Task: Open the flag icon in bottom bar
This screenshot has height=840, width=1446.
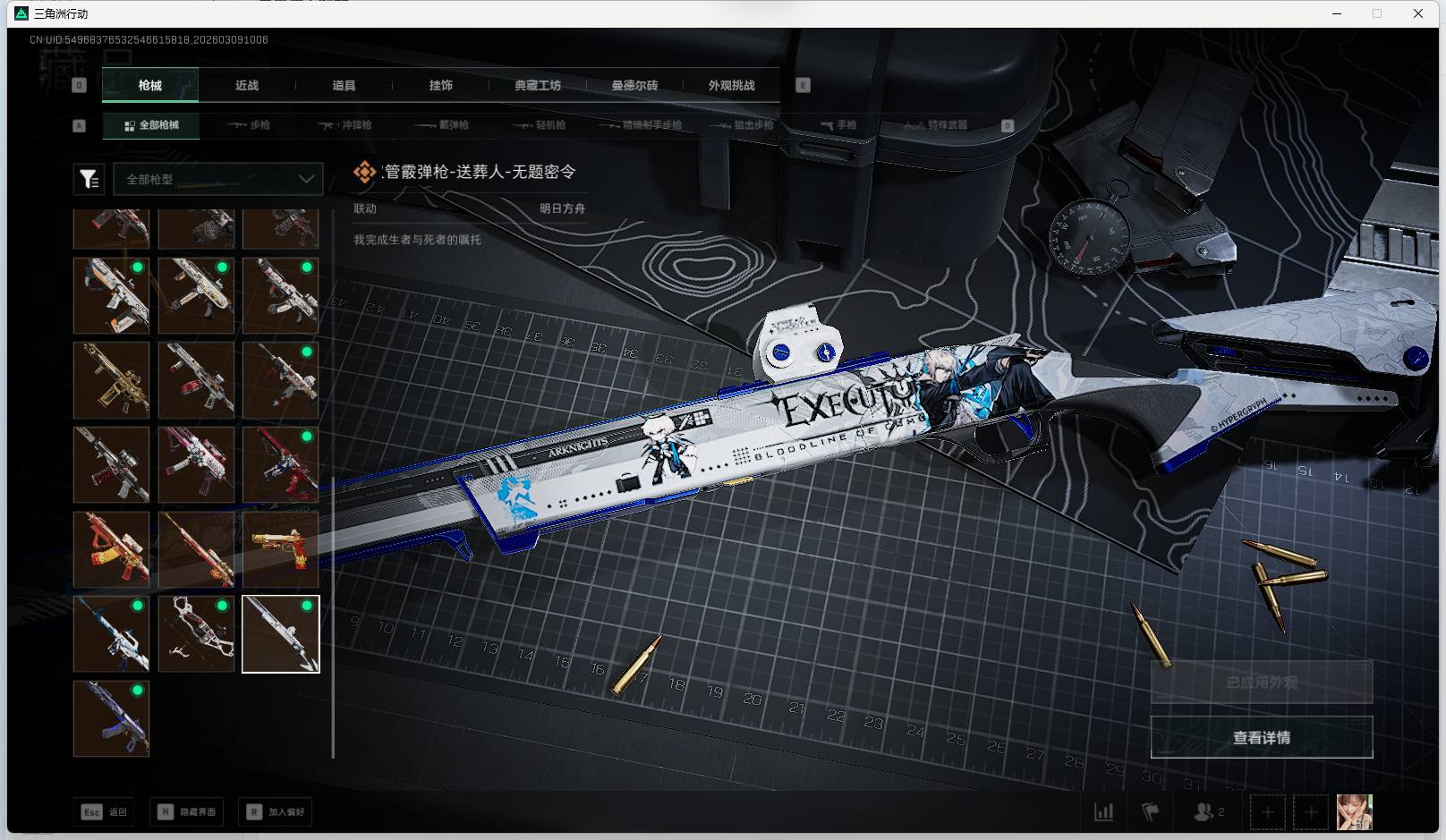Action: pos(1151,812)
